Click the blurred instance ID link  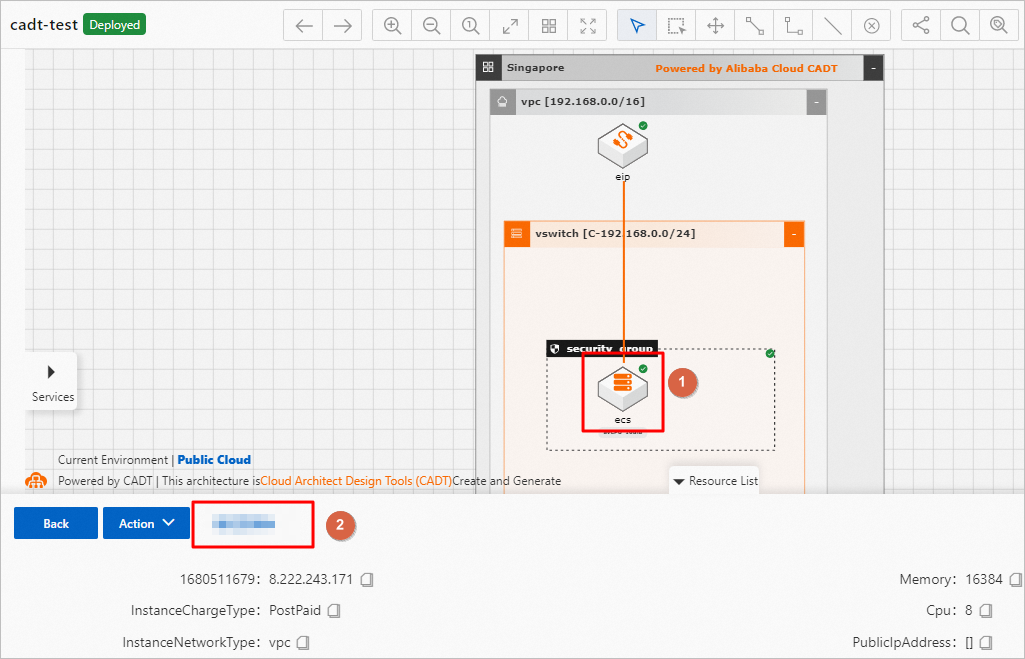(243, 523)
